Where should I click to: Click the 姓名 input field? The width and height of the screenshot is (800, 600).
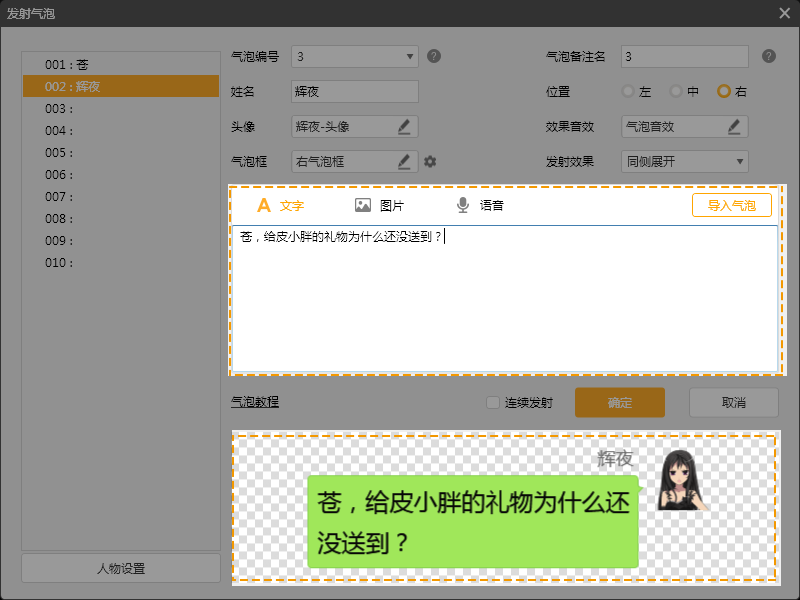[x=355, y=92]
